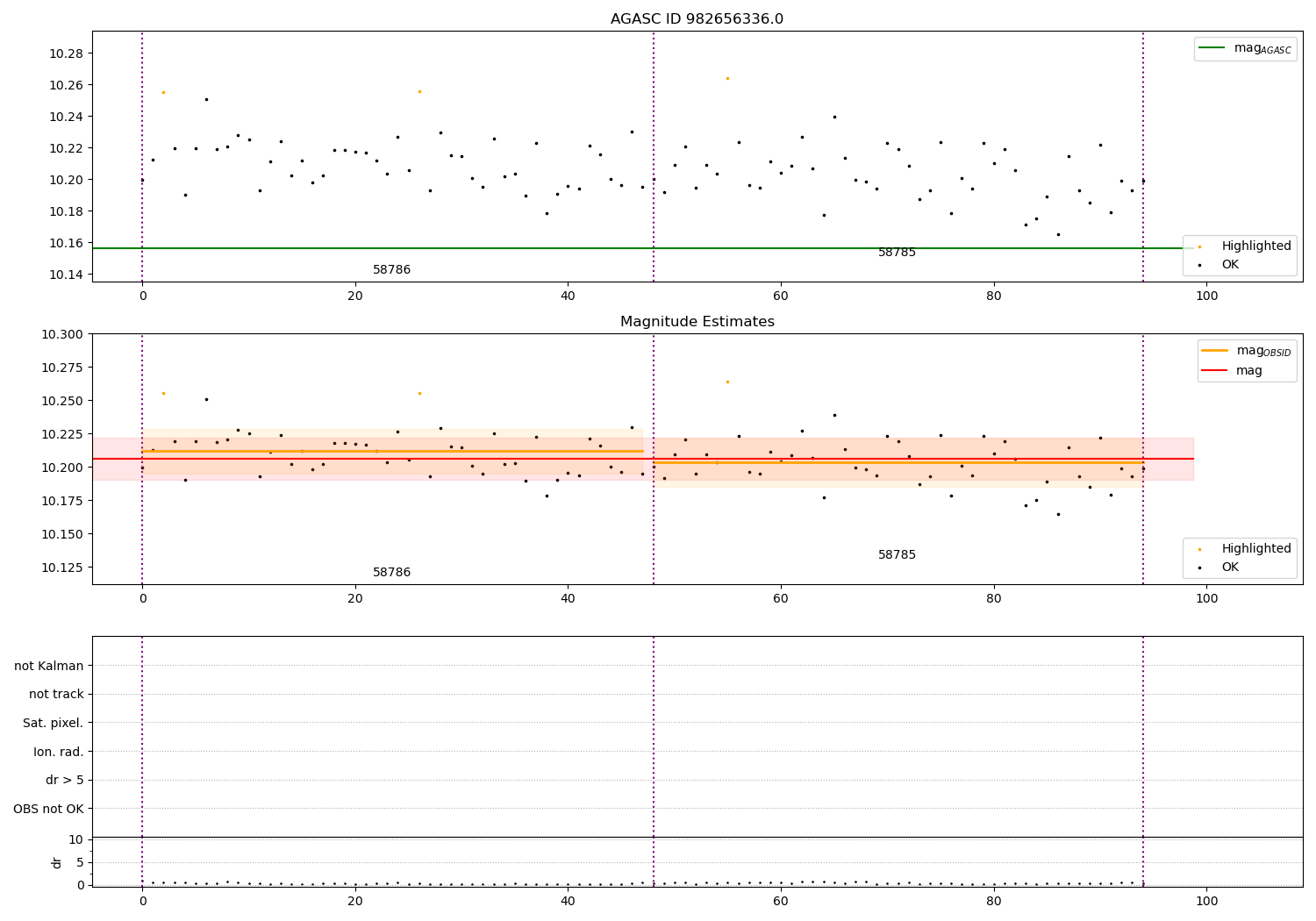Click the title "AGASC ID 982656336.0"
Viewport: 1316px width, 921px height.
coord(697,19)
